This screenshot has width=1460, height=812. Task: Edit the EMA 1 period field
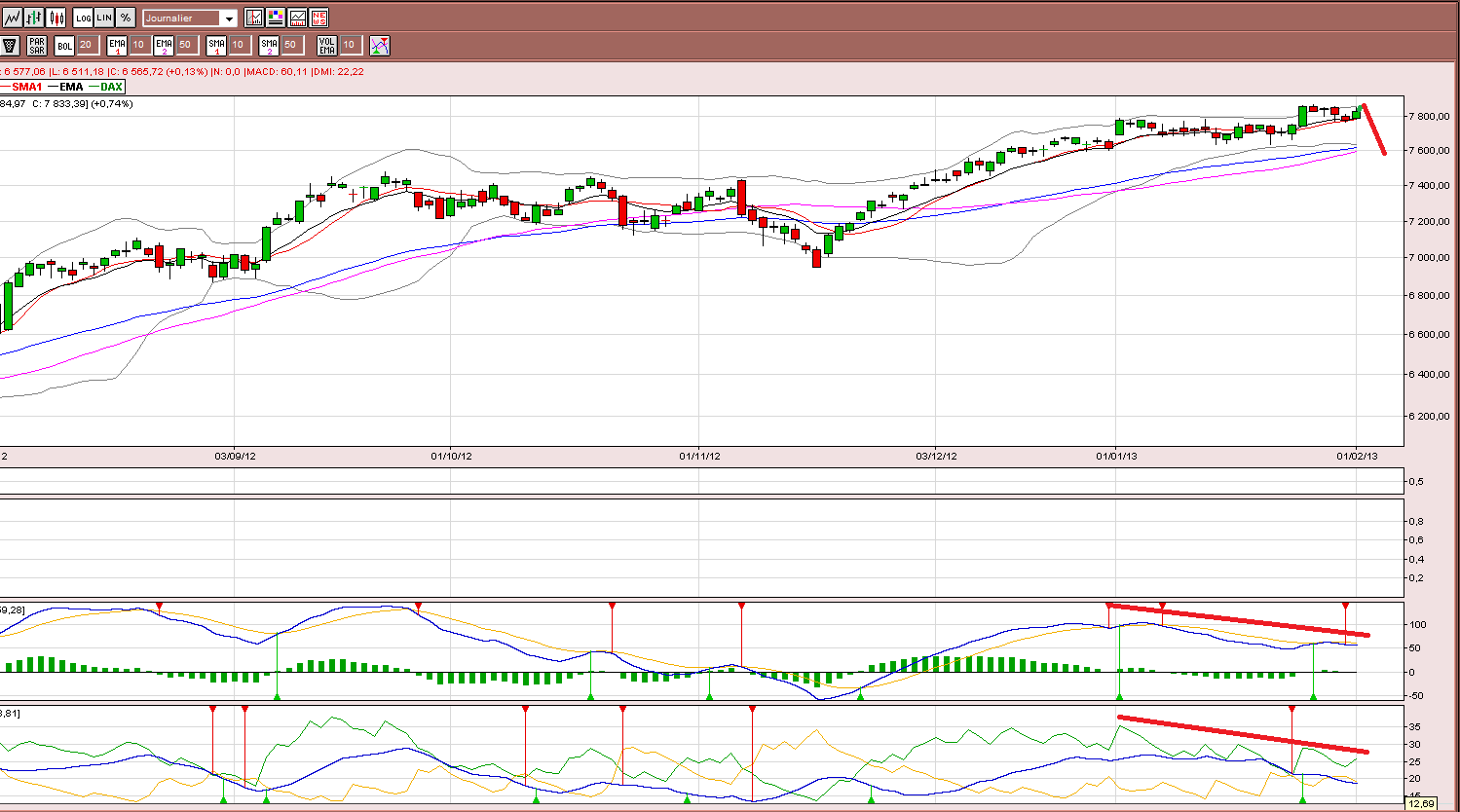click(x=138, y=45)
